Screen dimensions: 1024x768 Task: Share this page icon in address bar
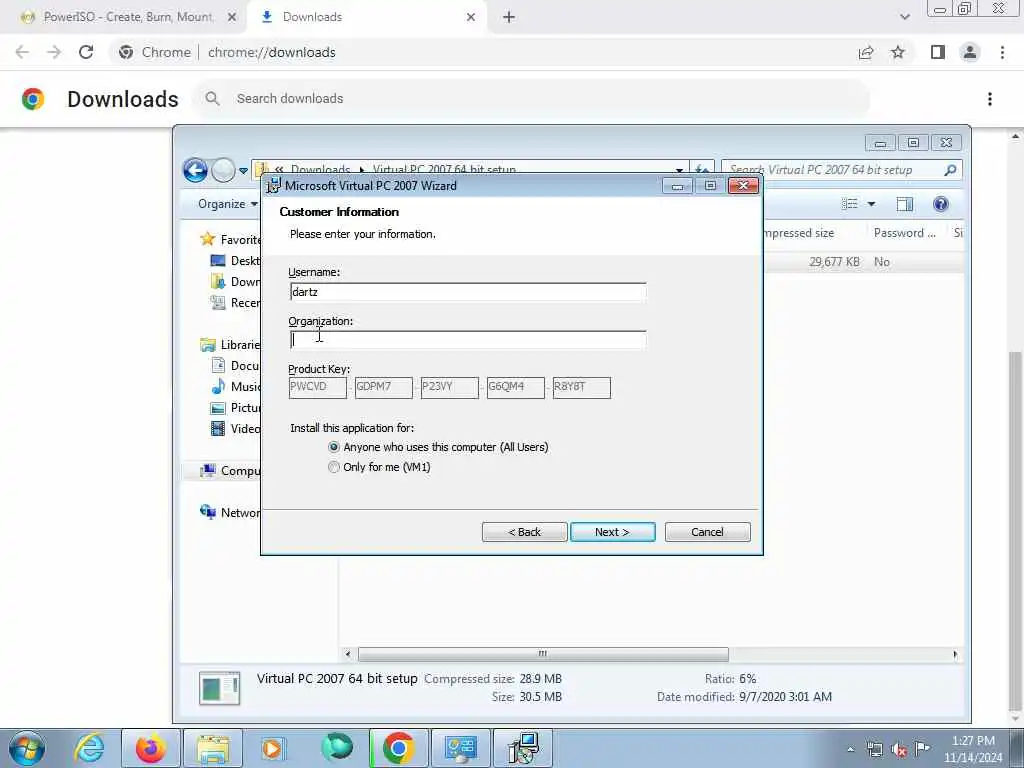[x=866, y=52]
